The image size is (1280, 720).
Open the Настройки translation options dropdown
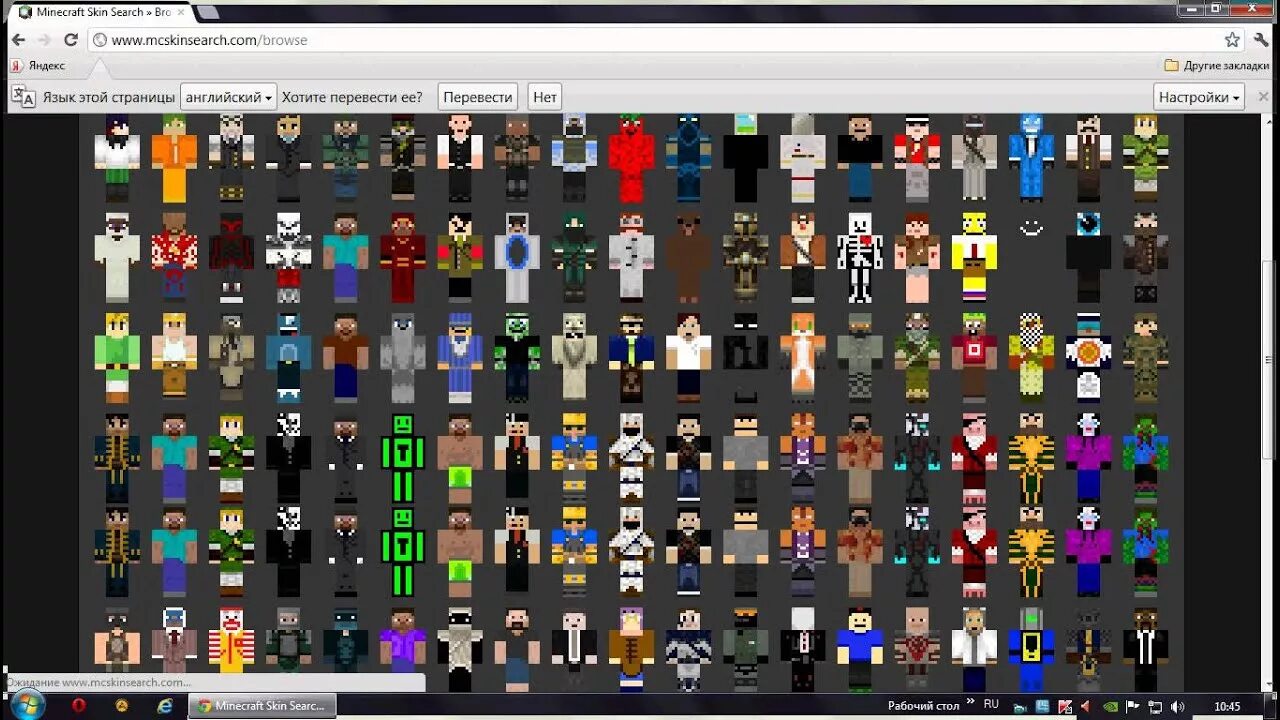pos(1199,97)
